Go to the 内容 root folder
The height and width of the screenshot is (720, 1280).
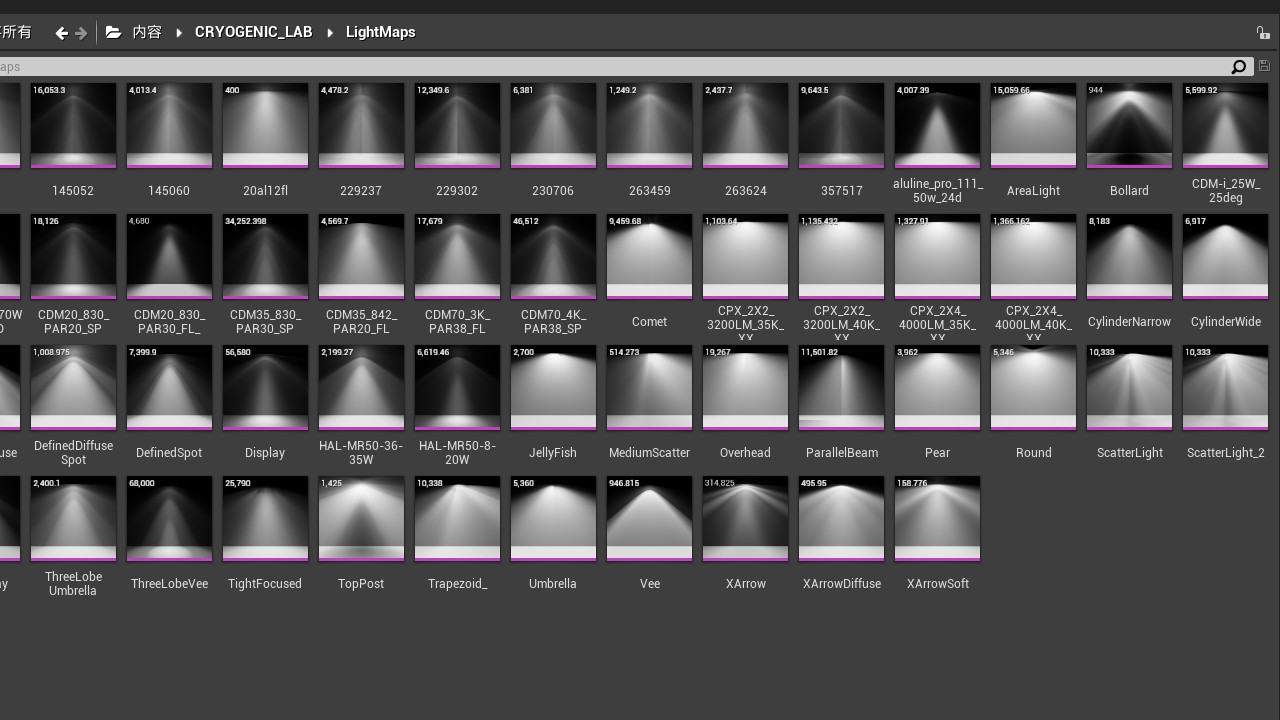point(147,33)
